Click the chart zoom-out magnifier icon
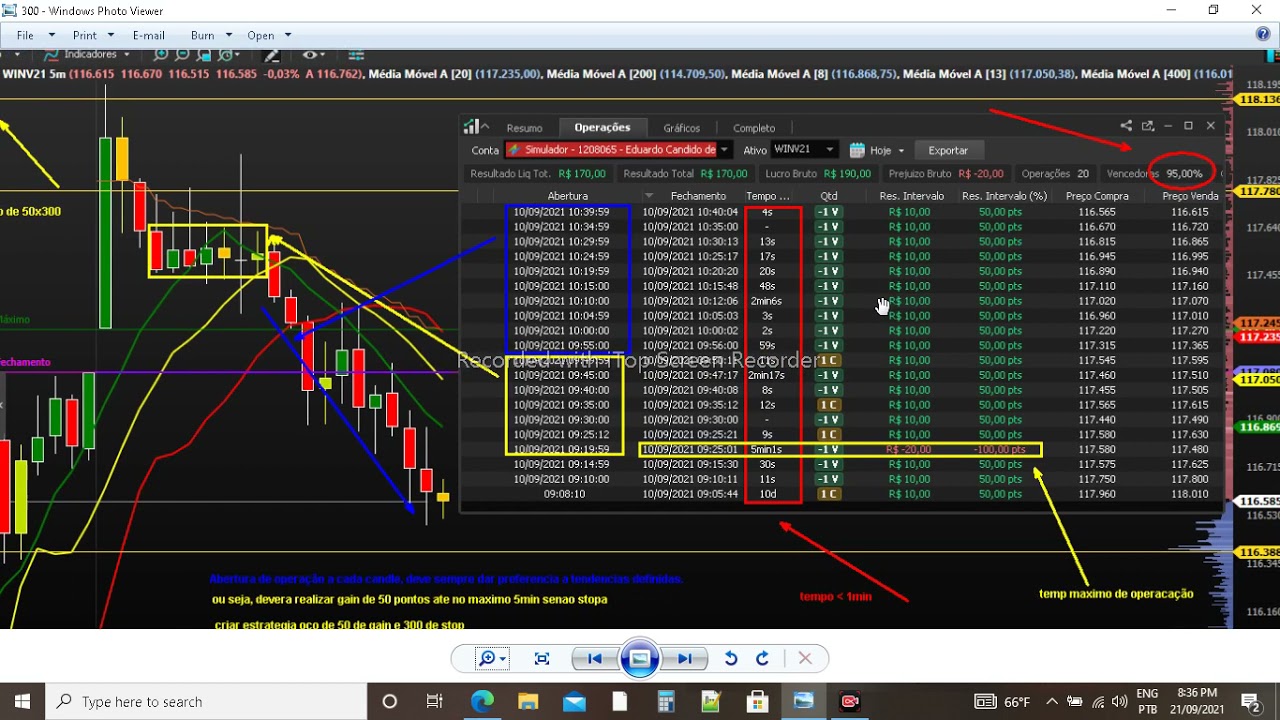This screenshot has height=720, width=1280. pyautogui.click(x=183, y=54)
